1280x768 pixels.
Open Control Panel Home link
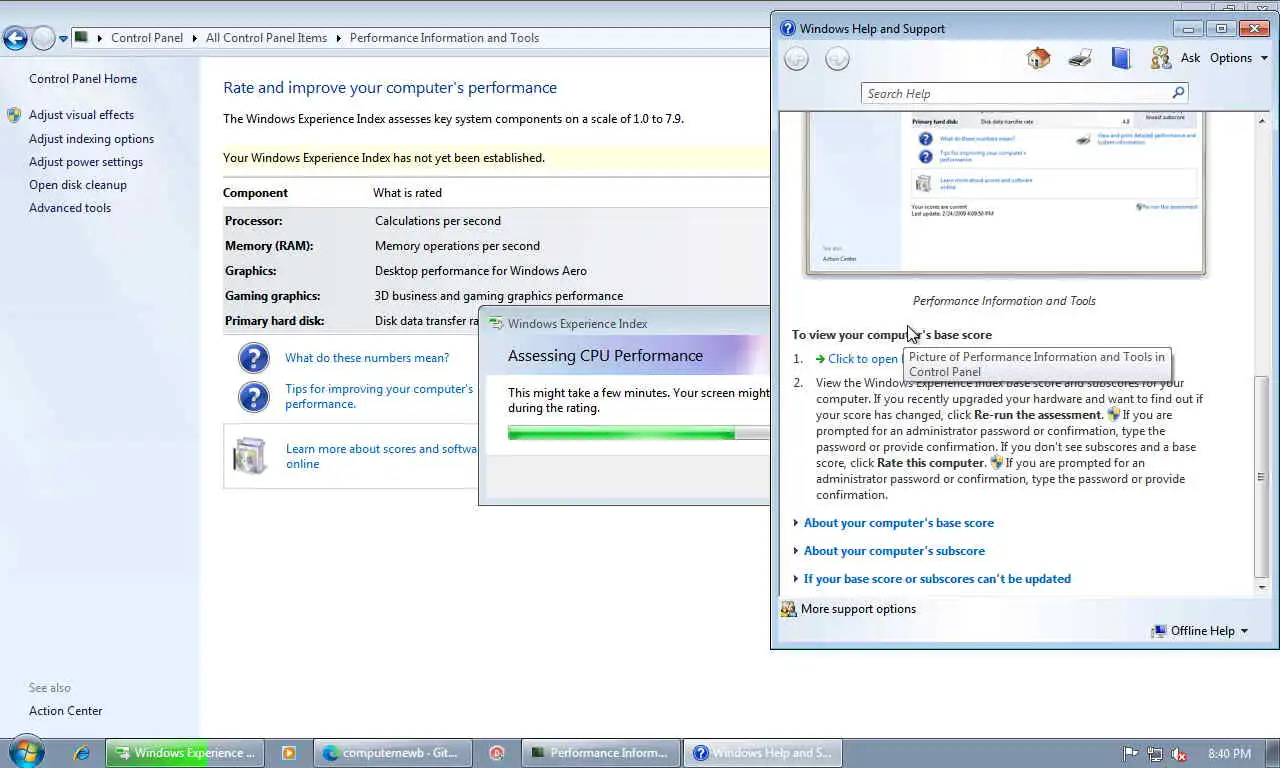point(83,79)
